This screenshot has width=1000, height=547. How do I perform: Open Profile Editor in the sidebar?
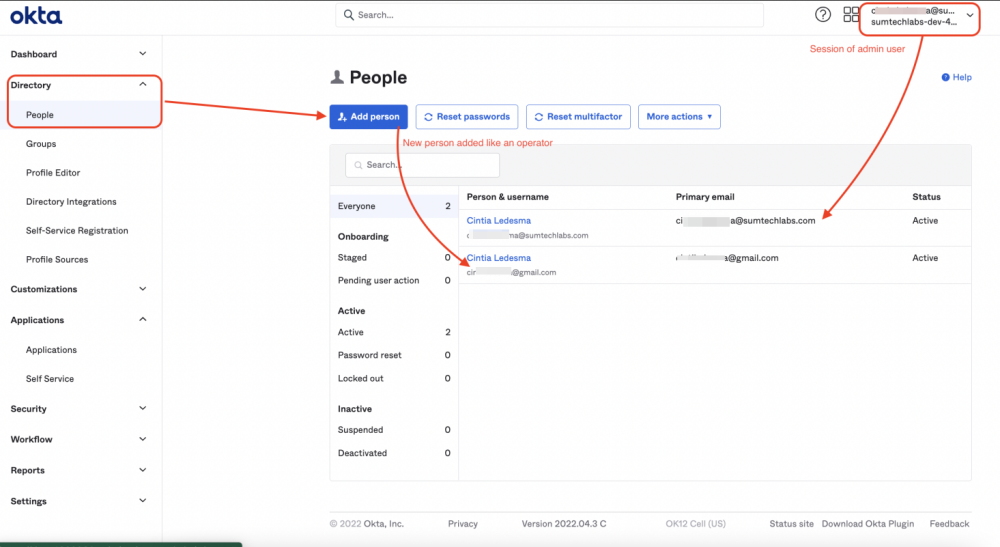pos(53,173)
